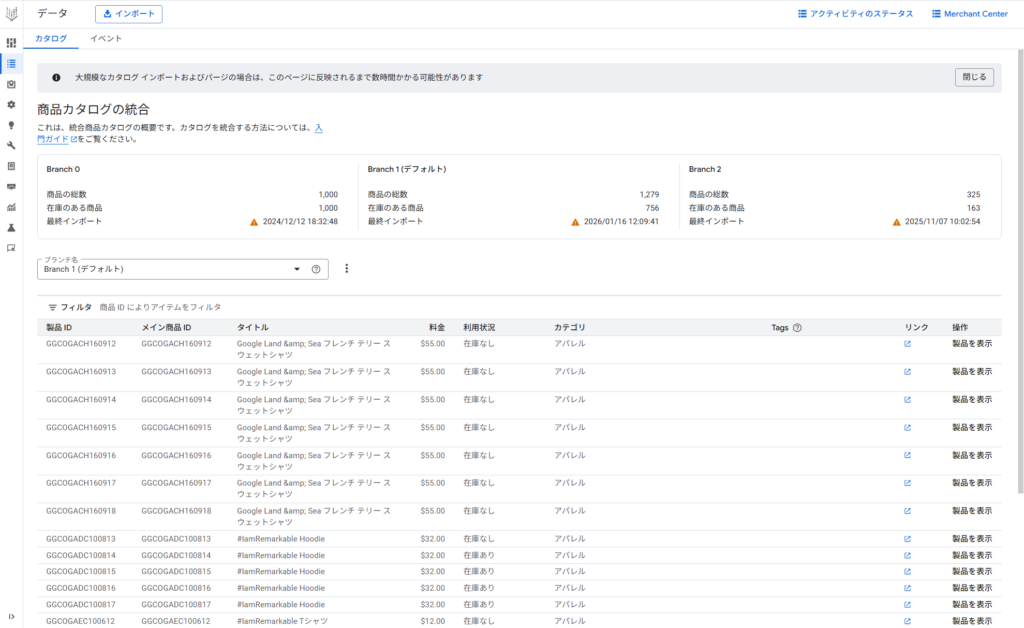Click the product logo at top left
The width and height of the screenshot is (1024, 628).
point(11,14)
